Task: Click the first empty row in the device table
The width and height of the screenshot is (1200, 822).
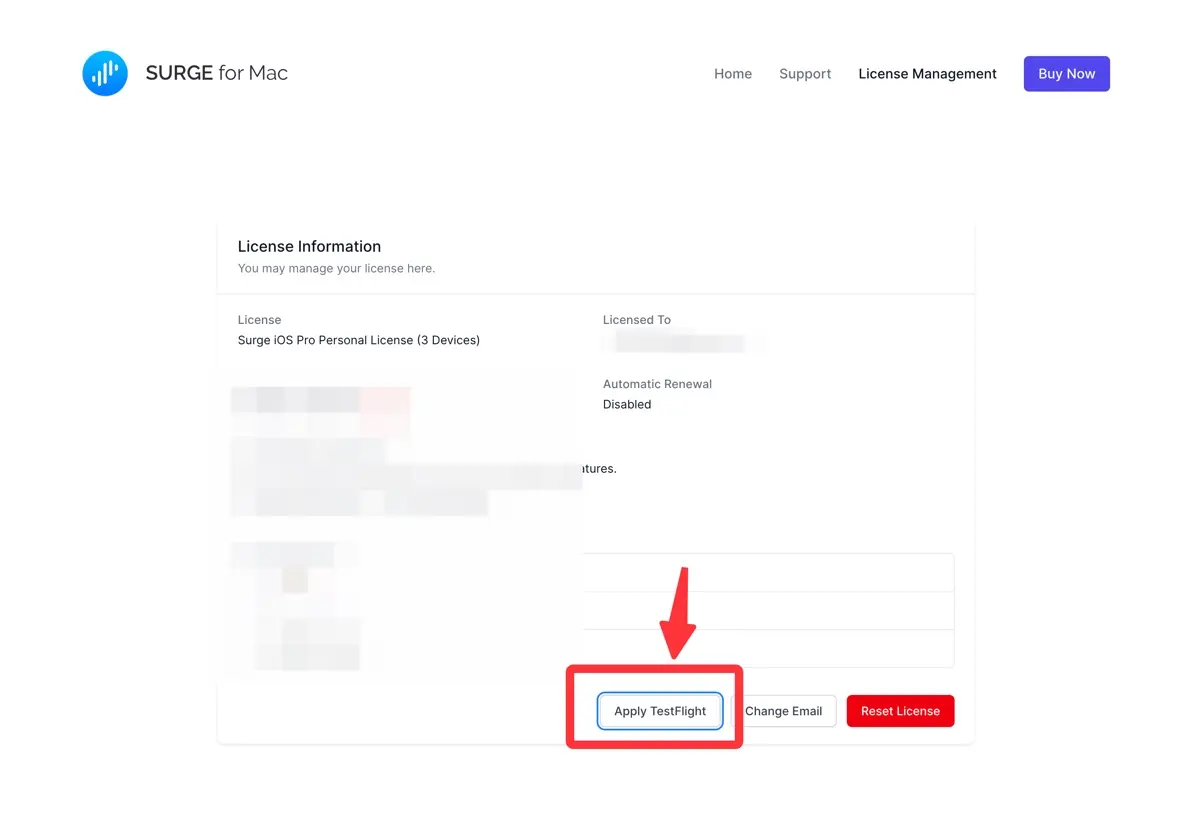Action: (x=770, y=572)
